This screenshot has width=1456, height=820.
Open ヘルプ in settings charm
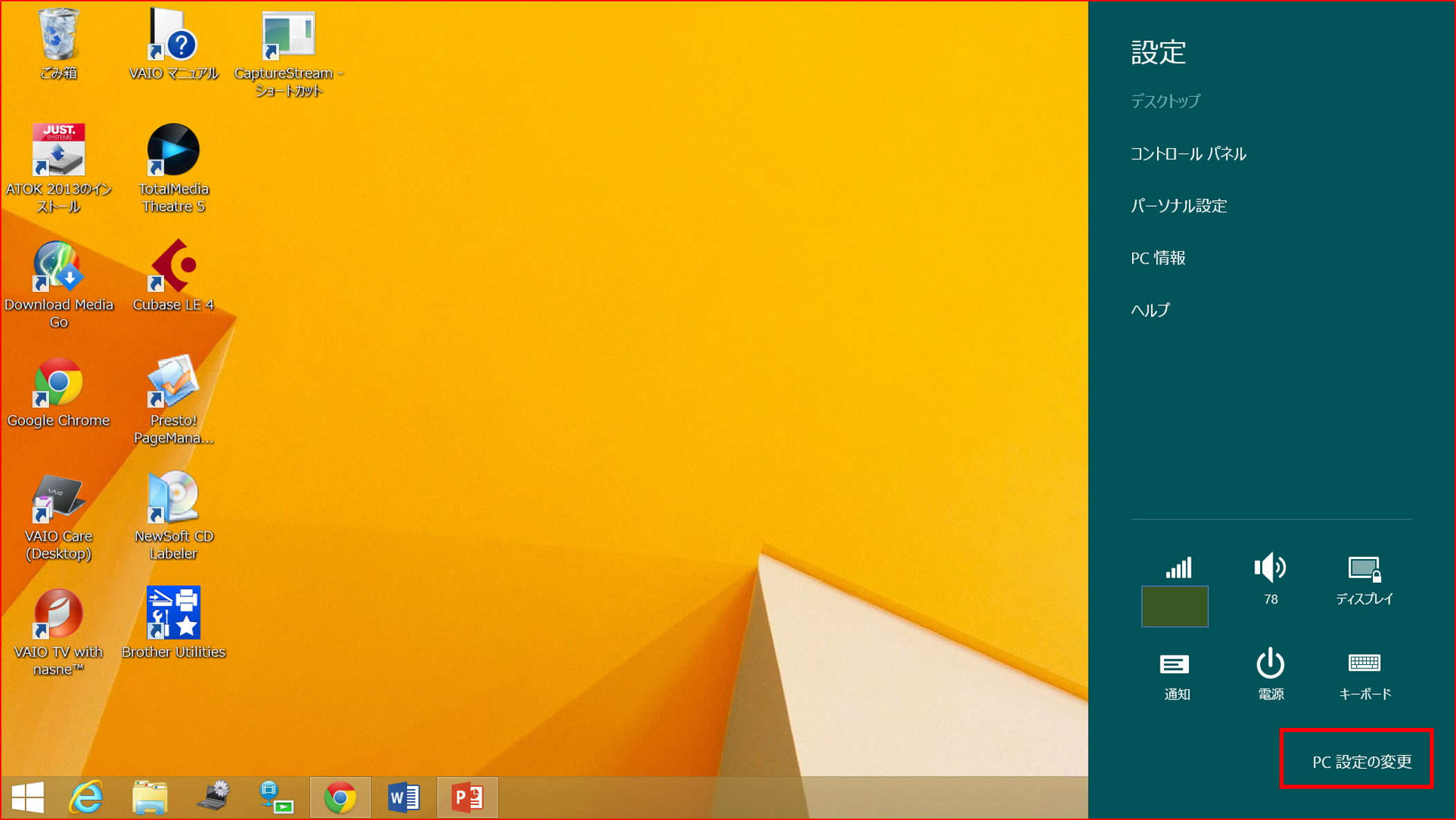(x=1150, y=310)
